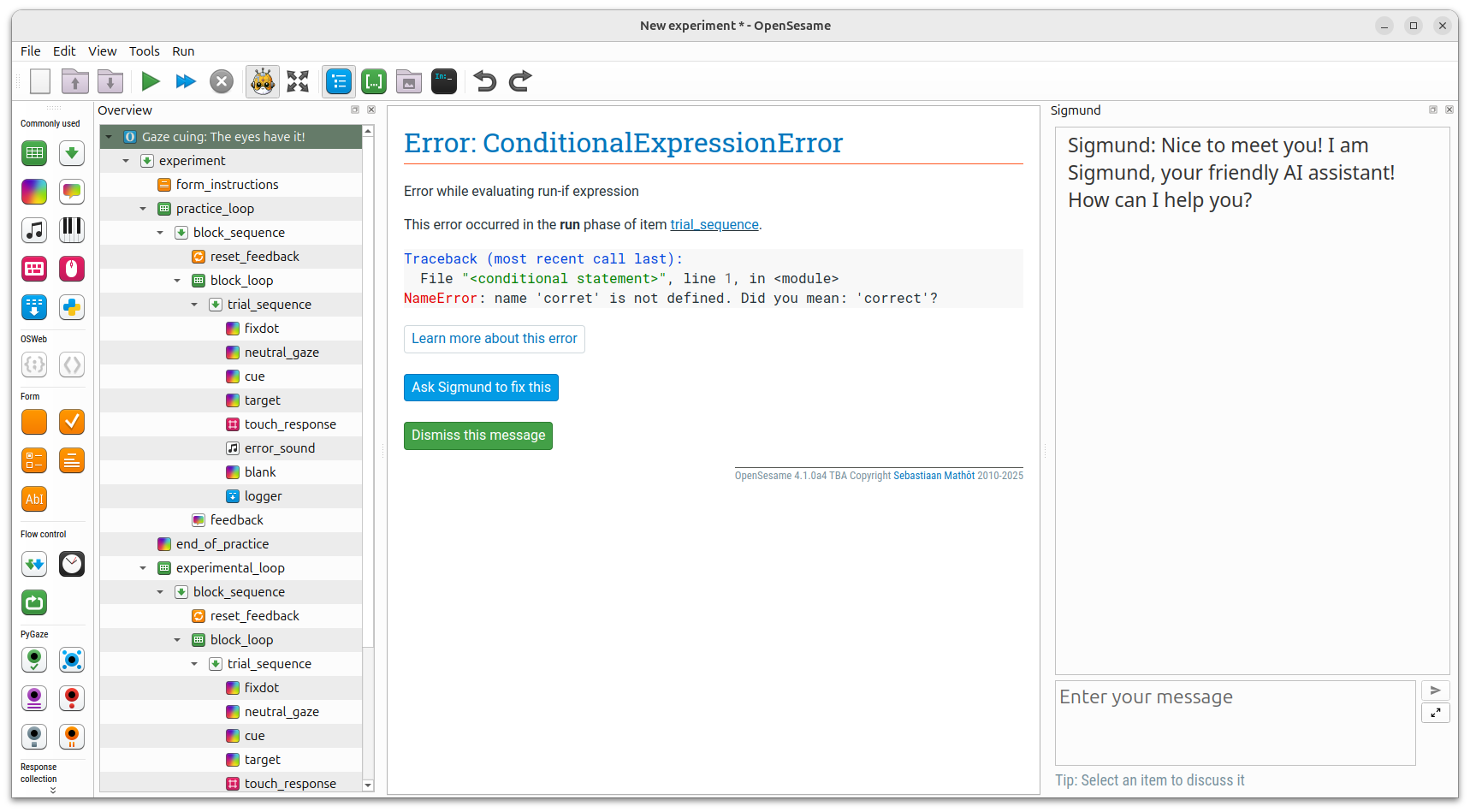Select the form_text_input Abl item
Screen dimensions: 1470x812
[34, 499]
